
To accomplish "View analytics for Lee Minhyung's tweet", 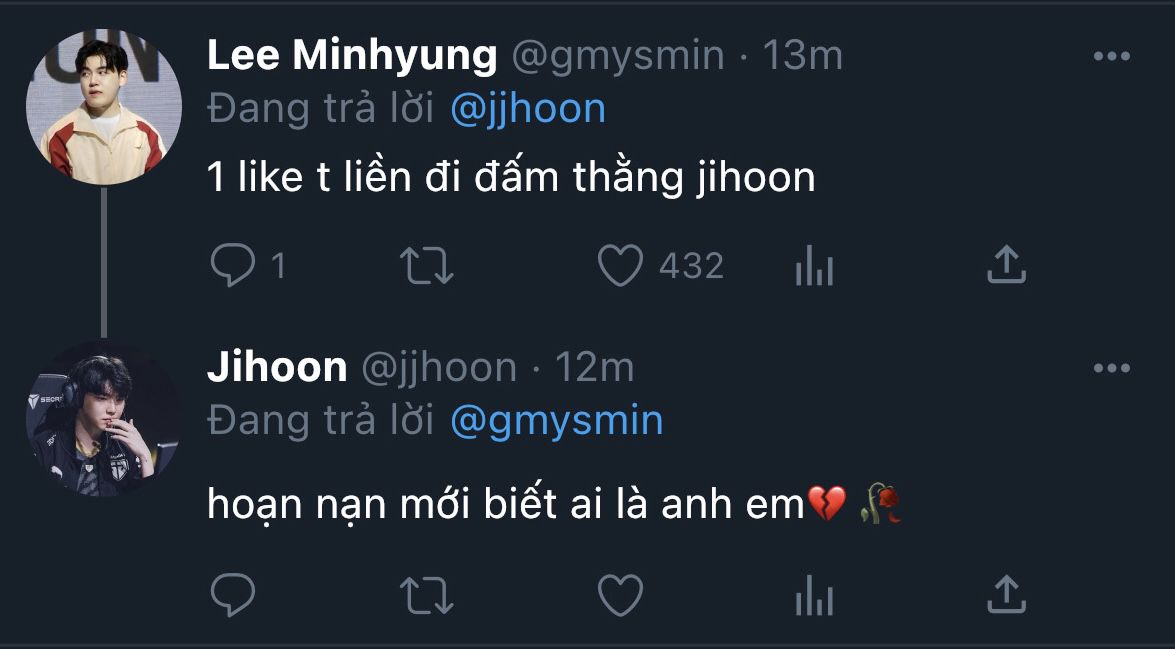I will point(813,267).
